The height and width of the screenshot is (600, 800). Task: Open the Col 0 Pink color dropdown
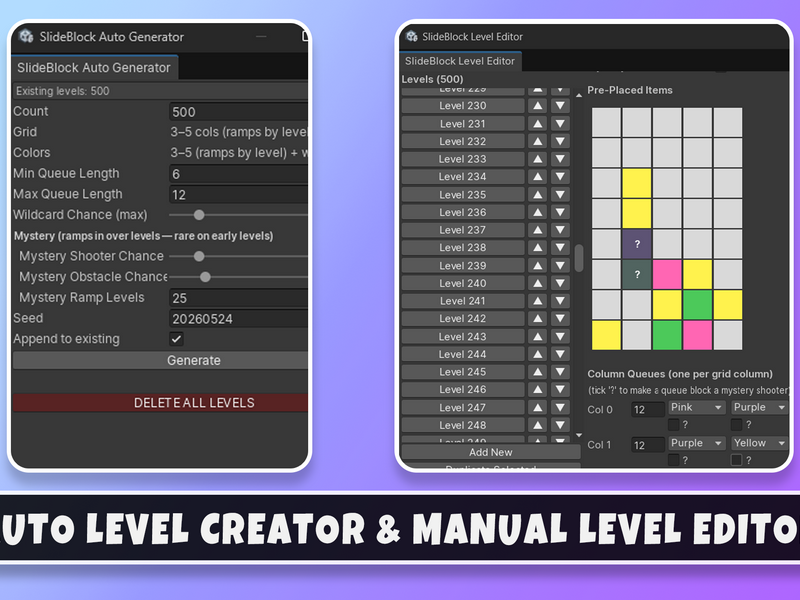696,408
